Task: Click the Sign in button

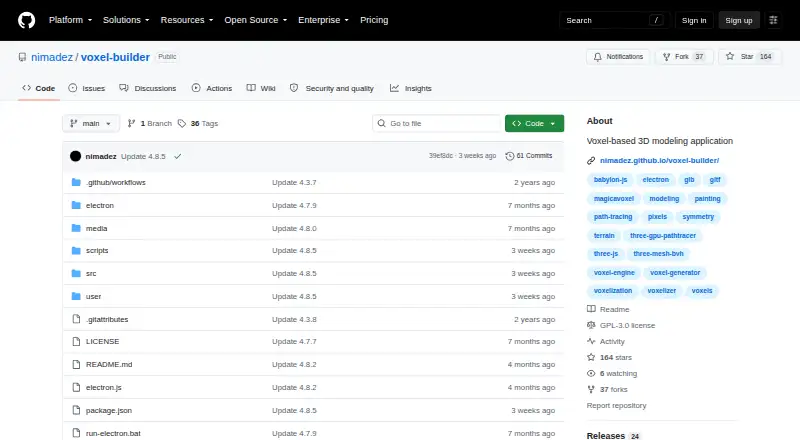Action: pos(694,20)
